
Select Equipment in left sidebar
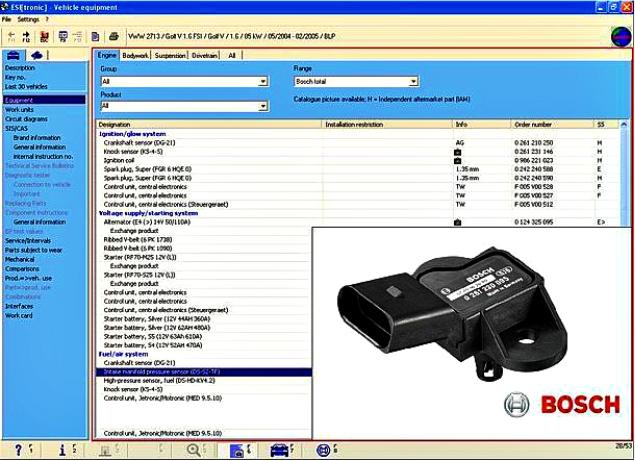click(44, 100)
